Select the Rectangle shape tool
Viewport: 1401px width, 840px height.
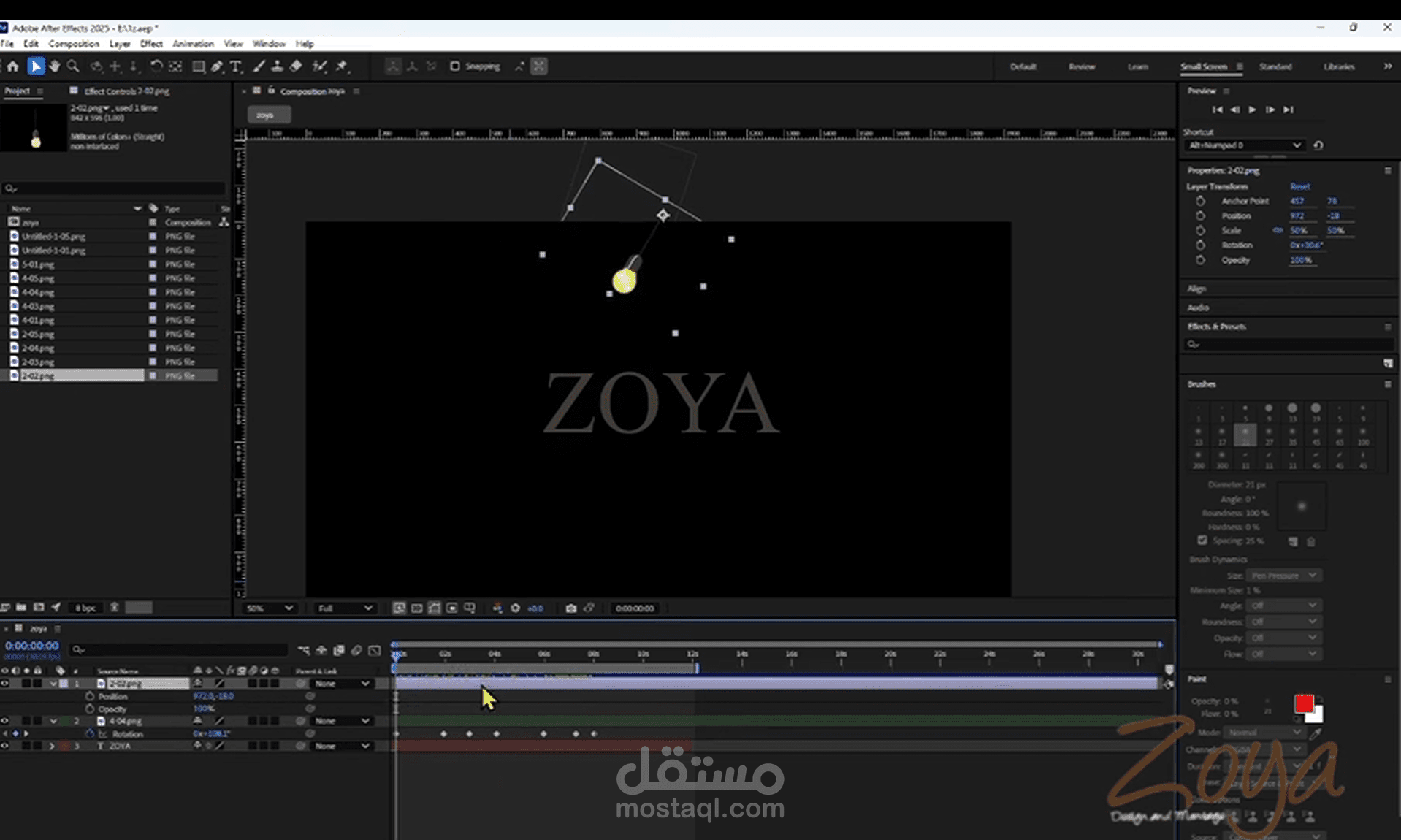tap(198, 66)
